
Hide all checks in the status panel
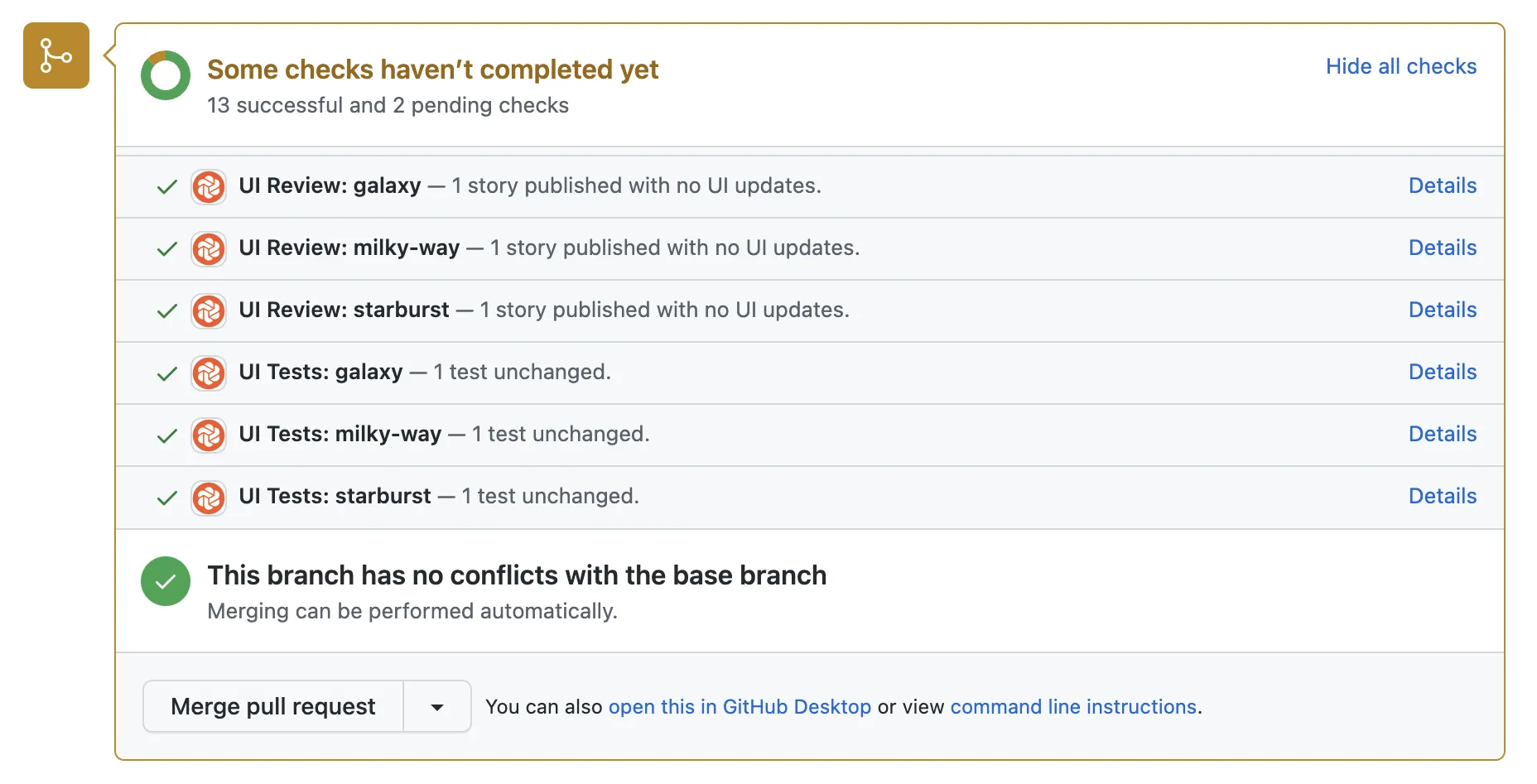point(1401,66)
